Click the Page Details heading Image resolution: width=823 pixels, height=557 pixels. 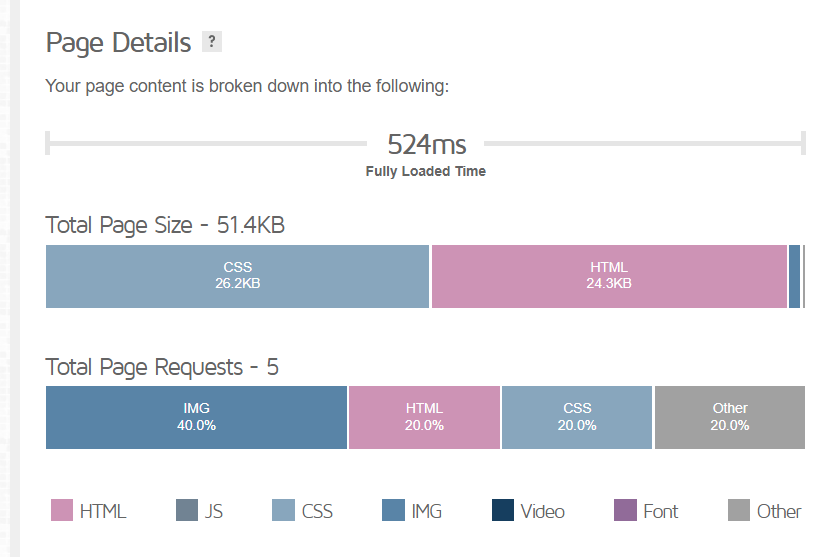click(118, 43)
